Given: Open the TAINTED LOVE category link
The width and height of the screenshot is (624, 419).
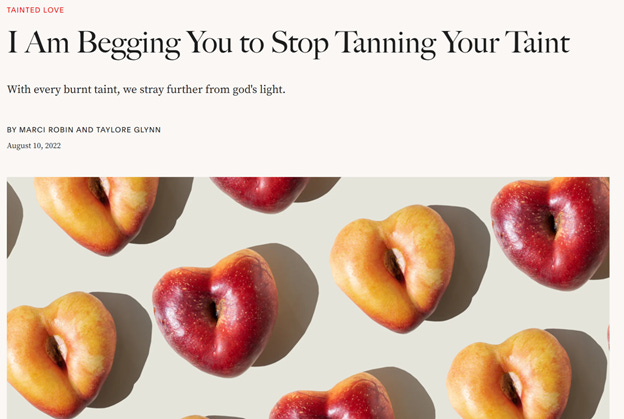Looking at the screenshot, I should pos(35,10).
